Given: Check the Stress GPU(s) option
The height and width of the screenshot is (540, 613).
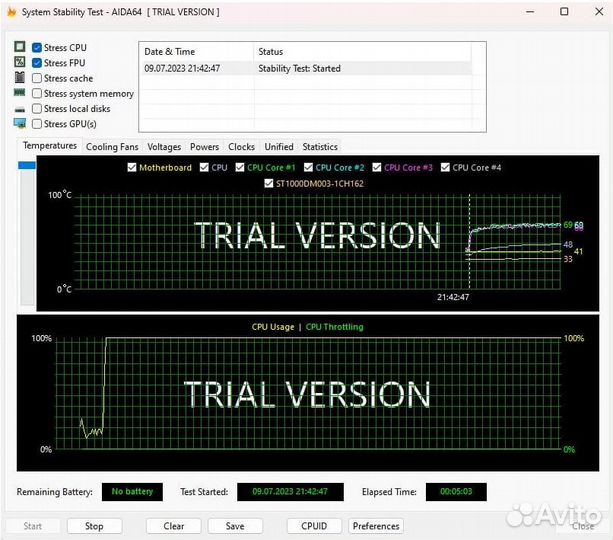Looking at the screenshot, I should click(x=37, y=124).
